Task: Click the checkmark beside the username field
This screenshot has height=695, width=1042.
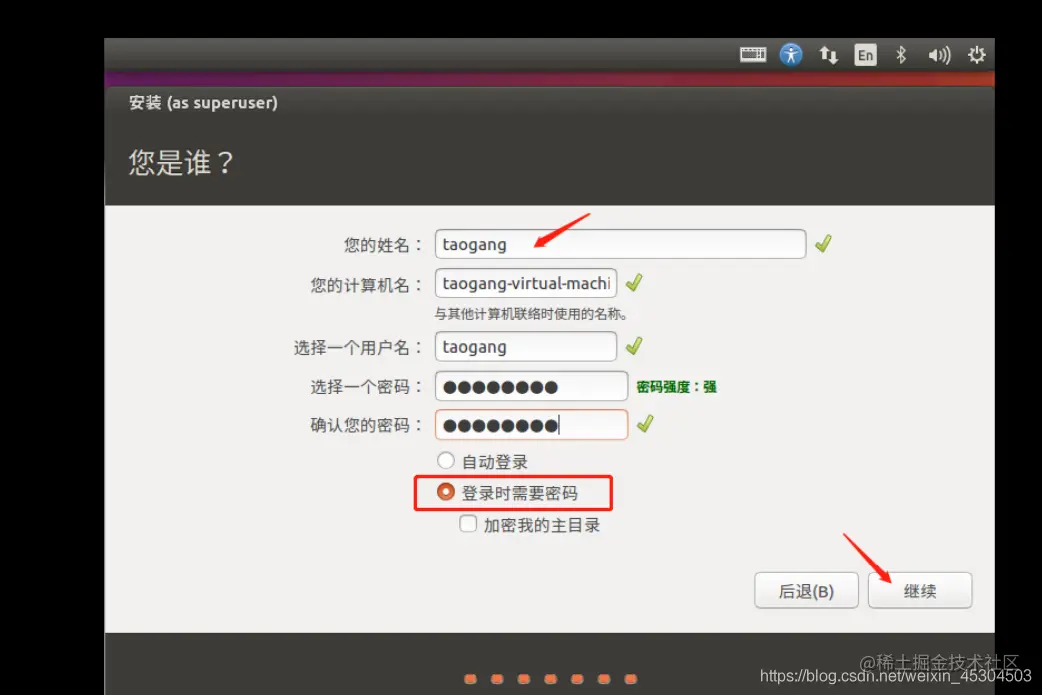Action: 634,346
